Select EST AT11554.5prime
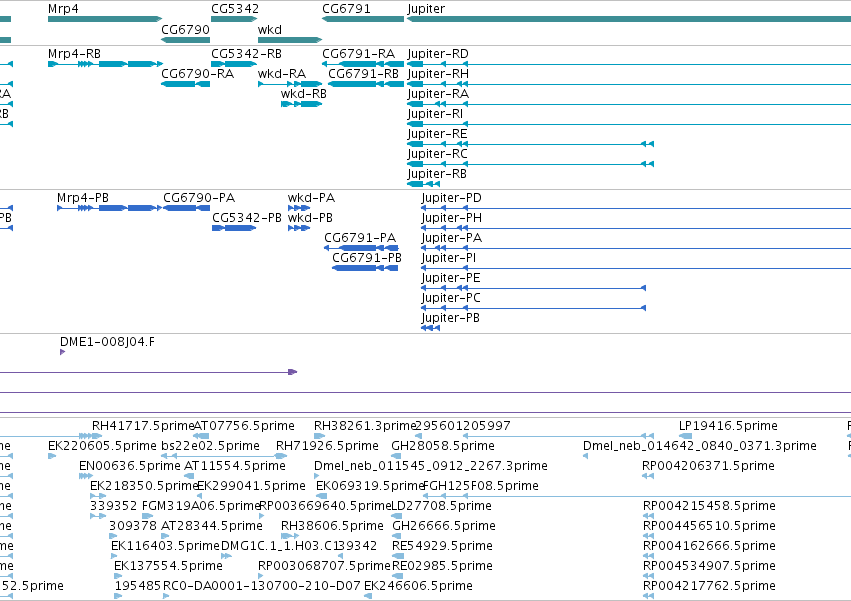This screenshot has height=601, width=851. [x=235, y=466]
